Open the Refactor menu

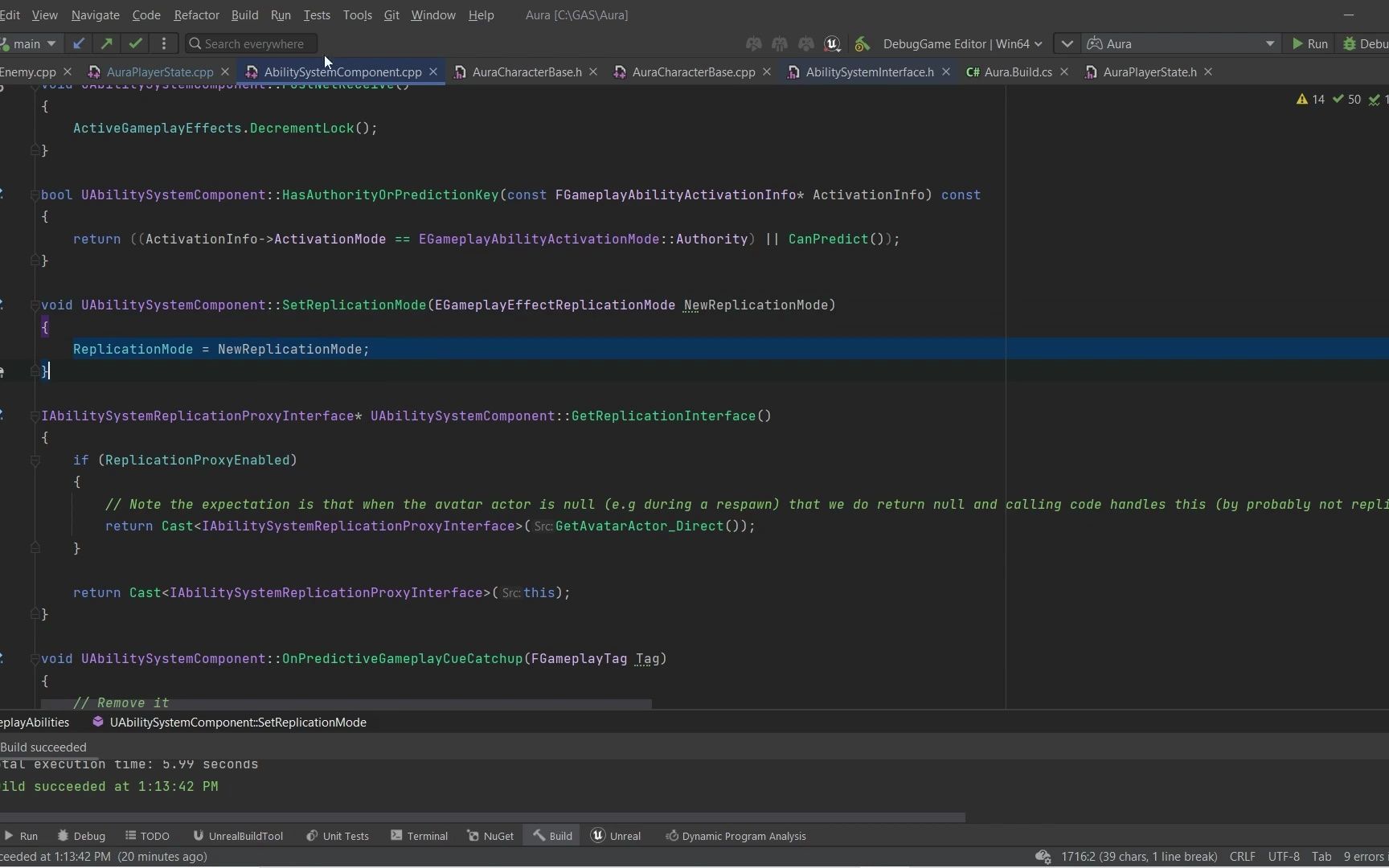click(x=196, y=14)
